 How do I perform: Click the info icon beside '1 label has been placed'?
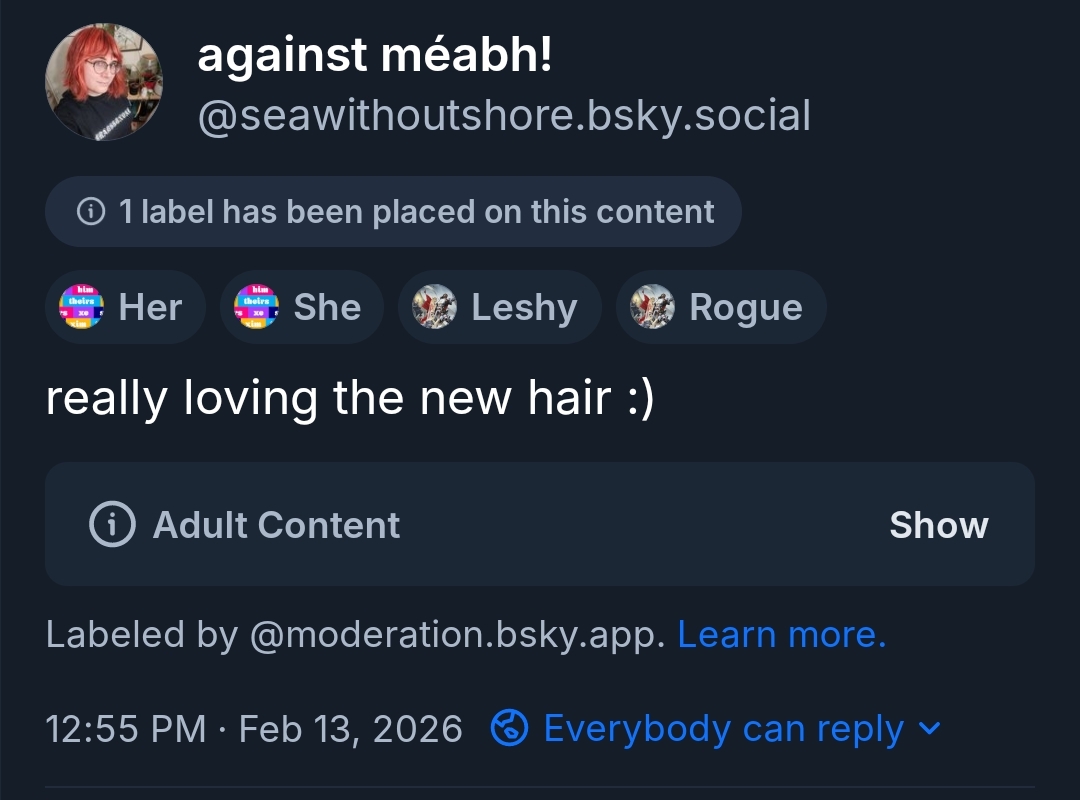[x=91, y=212]
